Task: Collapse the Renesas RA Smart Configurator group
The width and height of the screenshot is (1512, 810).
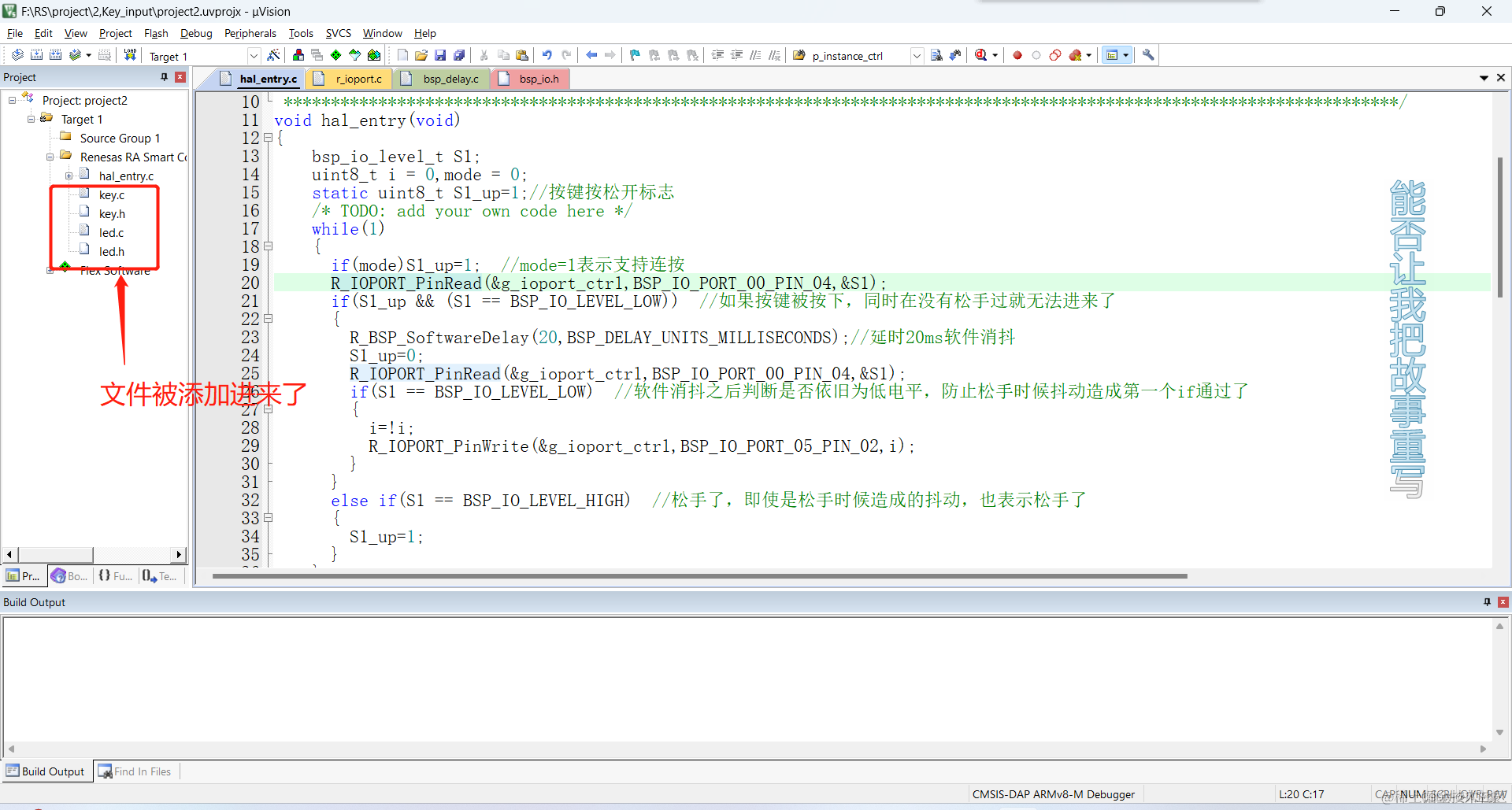Action: click(x=50, y=157)
